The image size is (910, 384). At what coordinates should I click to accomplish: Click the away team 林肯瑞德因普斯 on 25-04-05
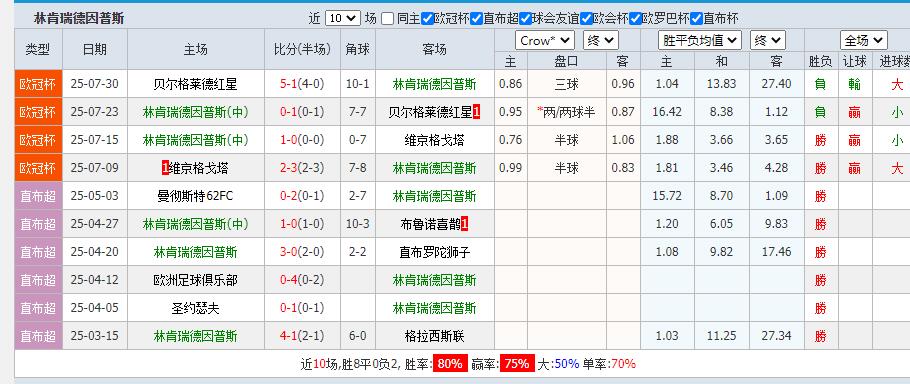click(435, 308)
